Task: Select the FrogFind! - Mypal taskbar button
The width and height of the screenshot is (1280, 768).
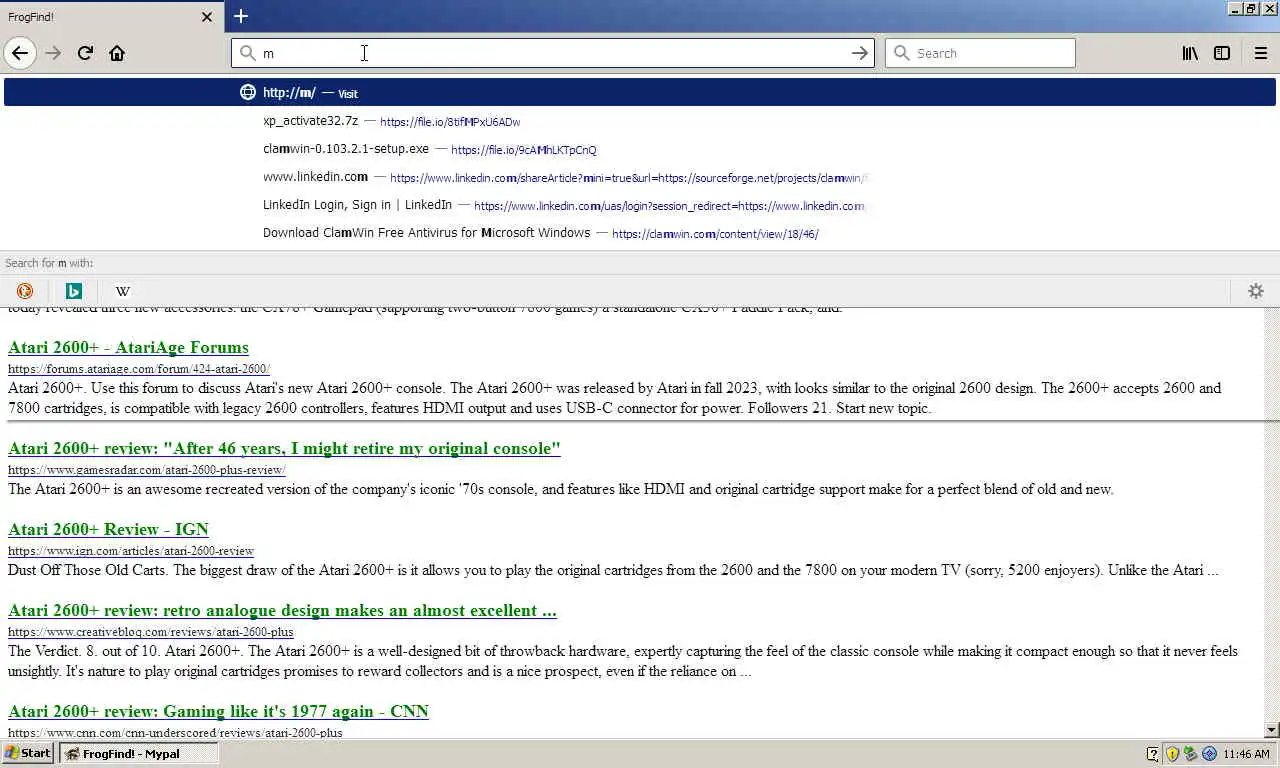Action: [x=139, y=754]
